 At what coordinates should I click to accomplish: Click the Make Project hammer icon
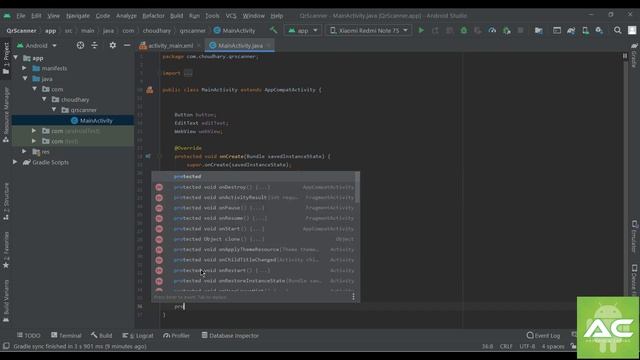(273, 30)
